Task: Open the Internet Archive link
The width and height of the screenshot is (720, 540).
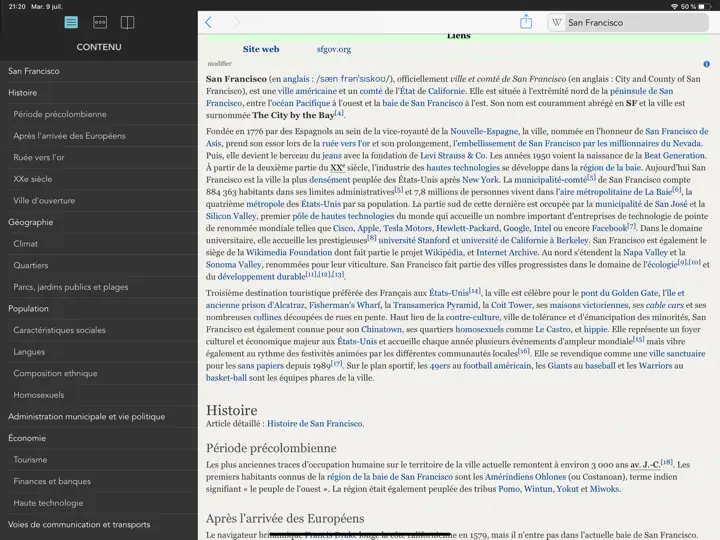Action: tap(506, 253)
